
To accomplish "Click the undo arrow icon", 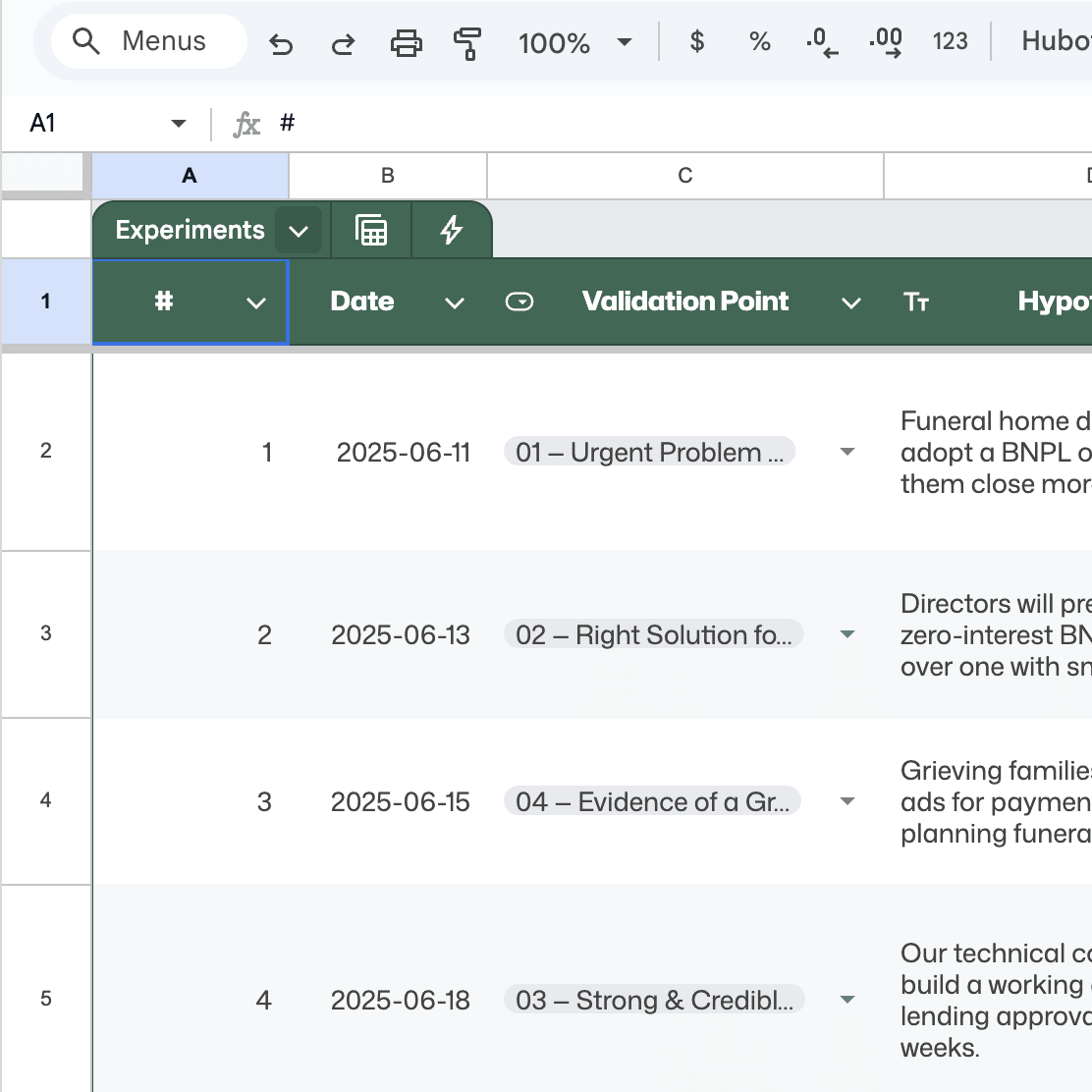I will coord(281,43).
